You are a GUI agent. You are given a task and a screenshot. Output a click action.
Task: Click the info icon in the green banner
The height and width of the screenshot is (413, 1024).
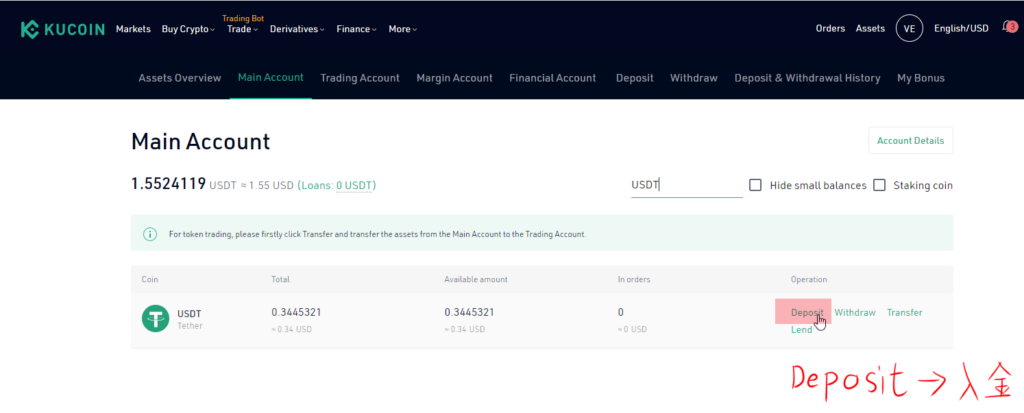pyautogui.click(x=150, y=234)
